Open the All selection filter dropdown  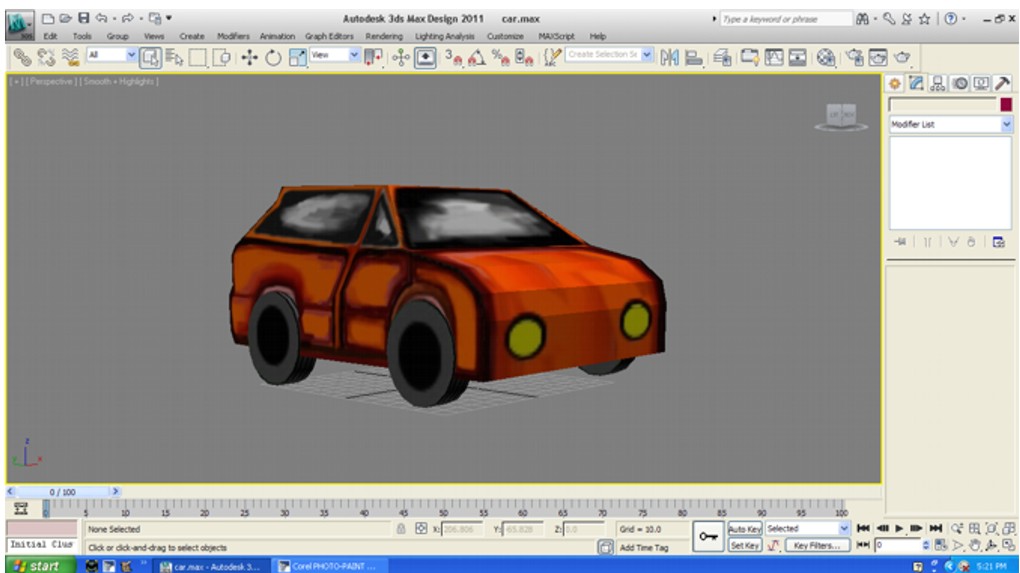(x=111, y=55)
